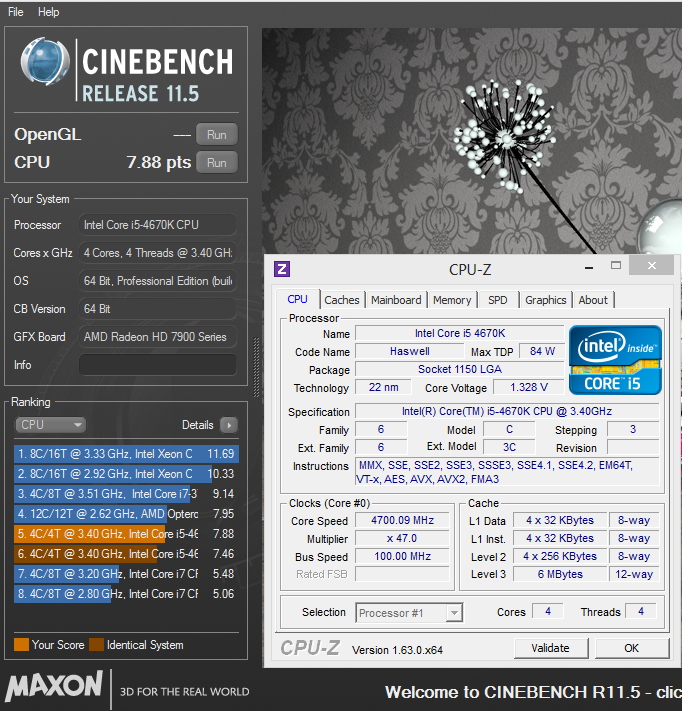
Task: Click the GFX Board field AMD Radeon HD 7900
Action: [x=158, y=337]
